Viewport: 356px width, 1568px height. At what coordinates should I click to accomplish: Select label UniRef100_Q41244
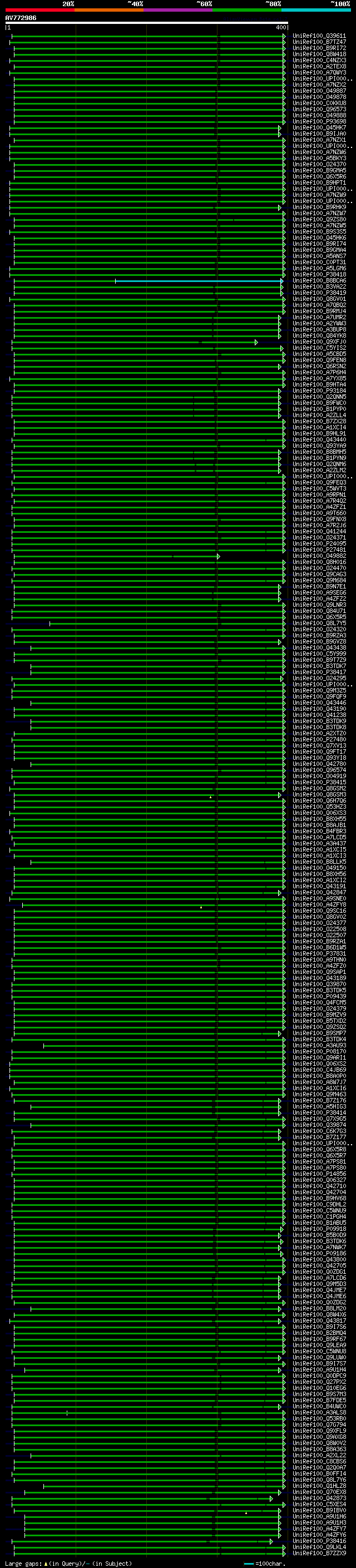[x=319, y=531]
